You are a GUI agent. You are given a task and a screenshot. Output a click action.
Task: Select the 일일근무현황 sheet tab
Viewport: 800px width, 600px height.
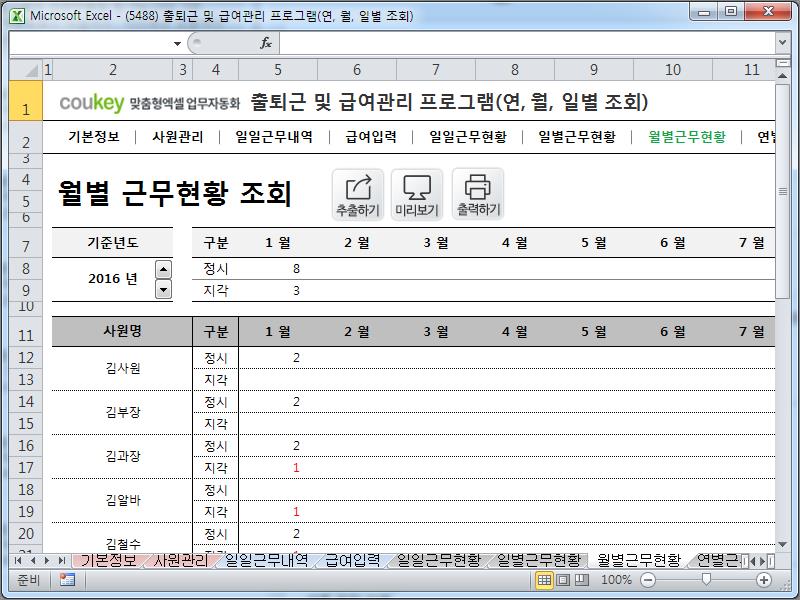439,560
